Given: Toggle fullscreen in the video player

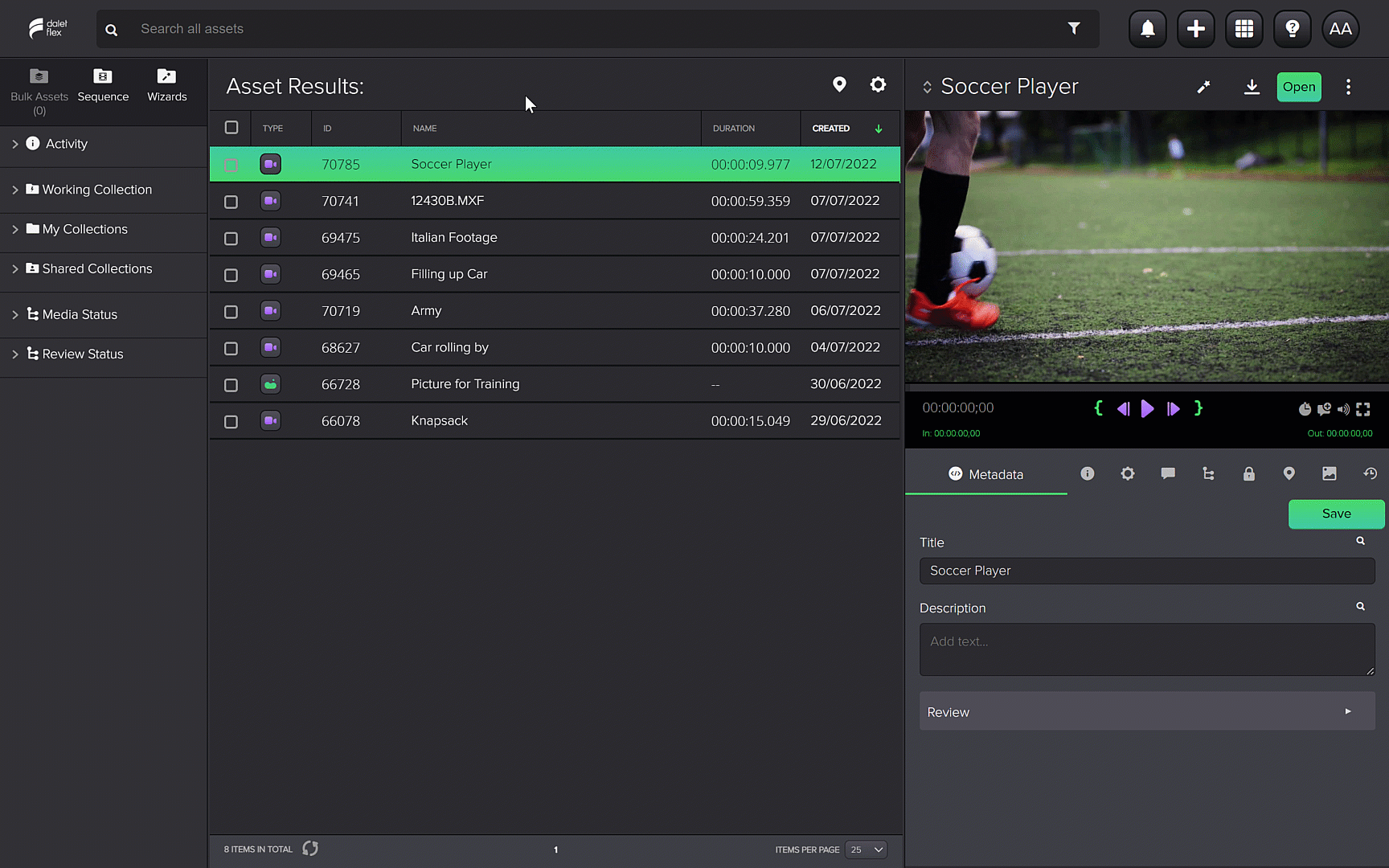Looking at the screenshot, I should point(1363,409).
